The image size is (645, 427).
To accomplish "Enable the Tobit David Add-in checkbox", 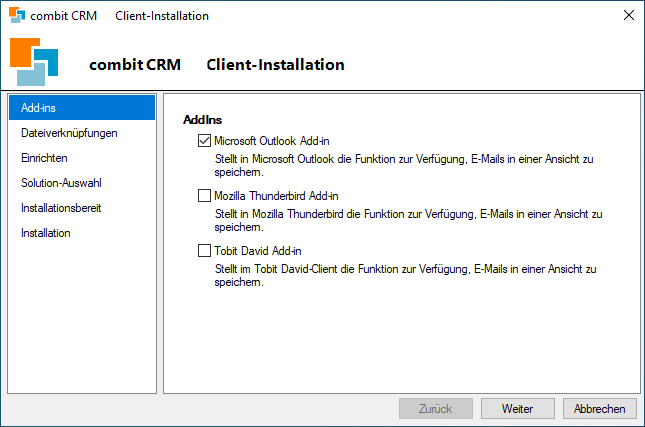I will coord(204,251).
